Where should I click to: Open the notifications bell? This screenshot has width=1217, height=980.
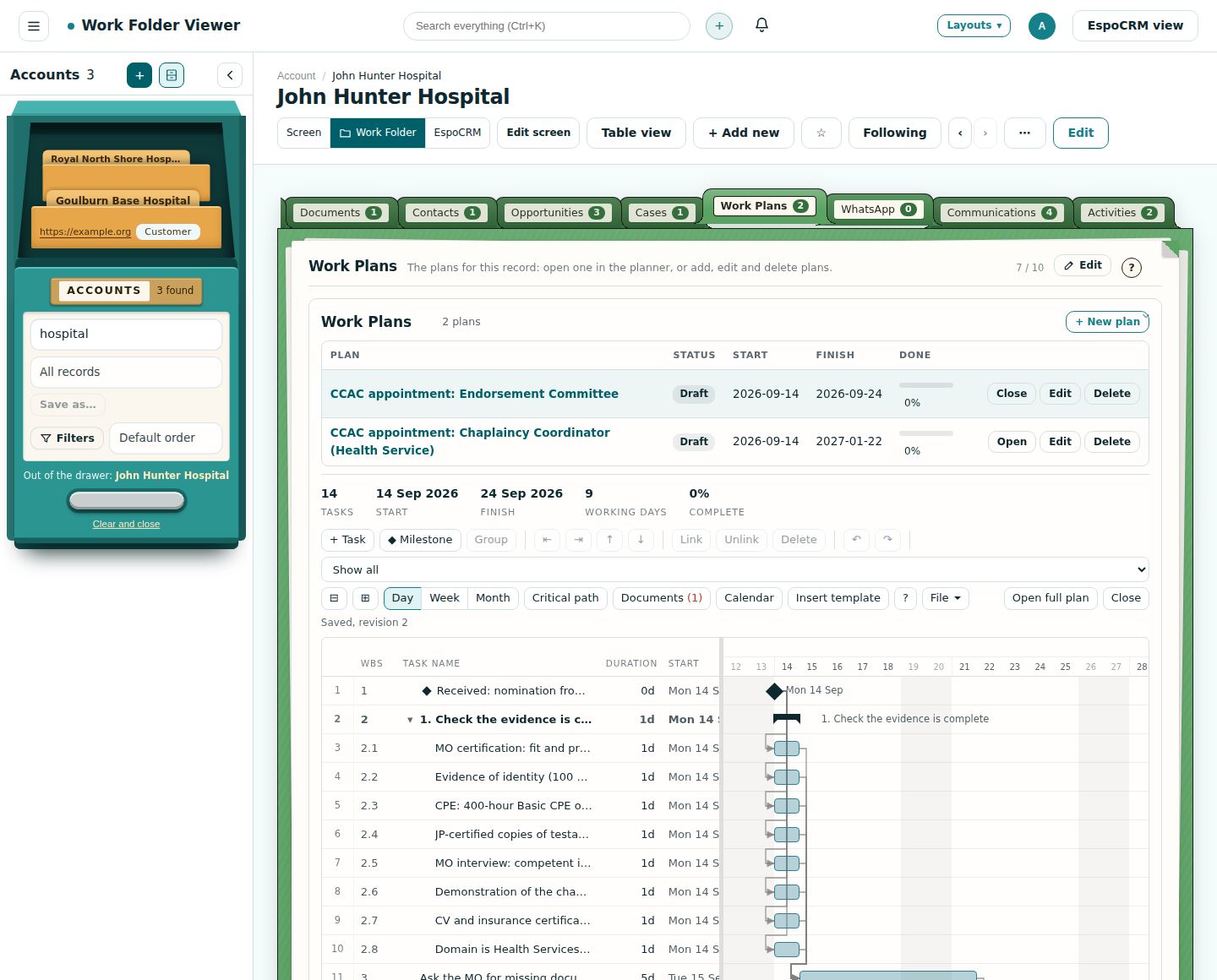coord(761,25)
